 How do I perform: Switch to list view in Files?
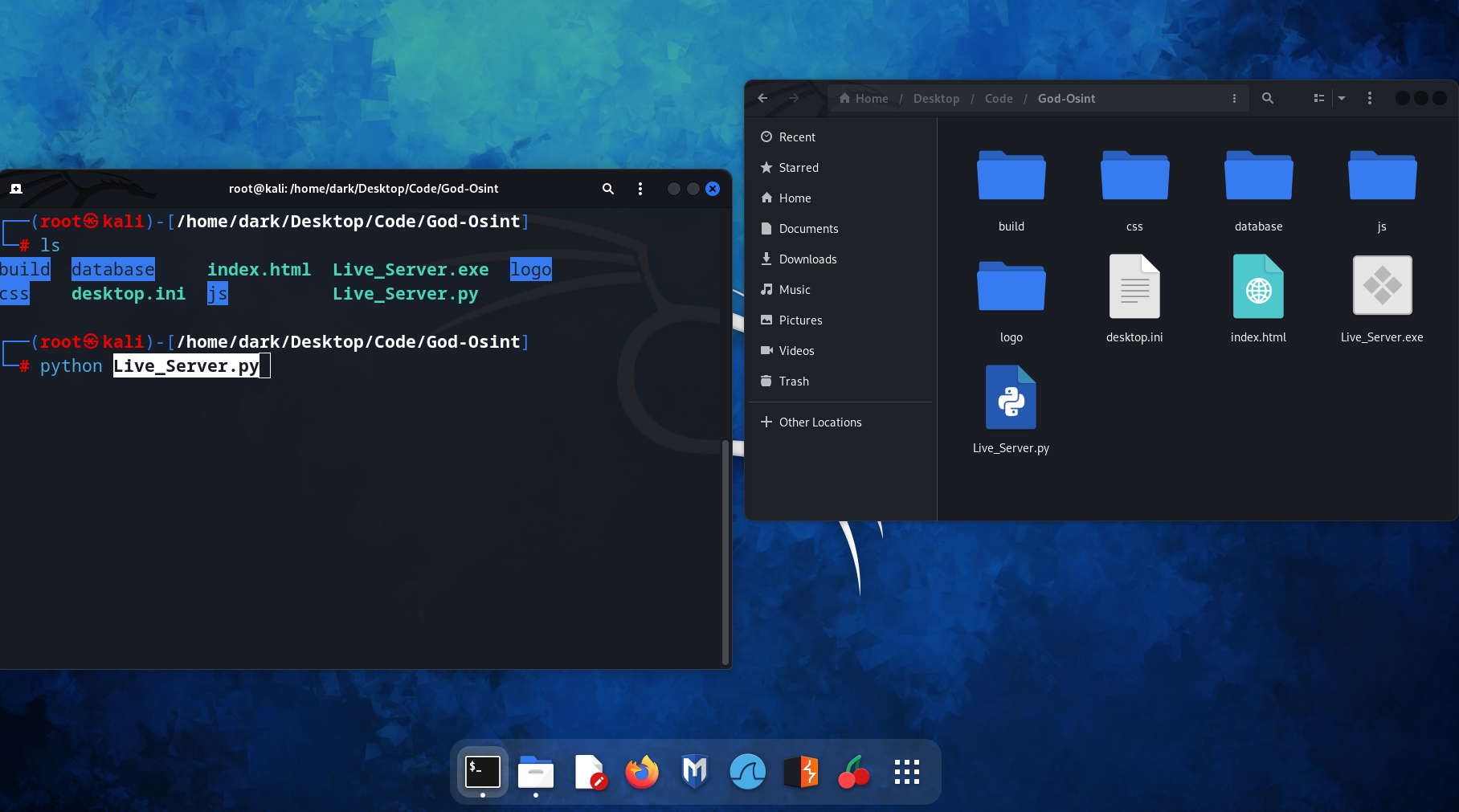(1318, 98)
